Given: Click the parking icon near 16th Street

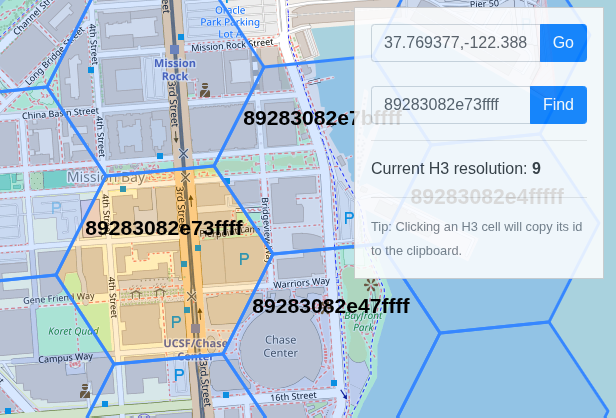Looking at the screenshot, I should pos(179,375).
